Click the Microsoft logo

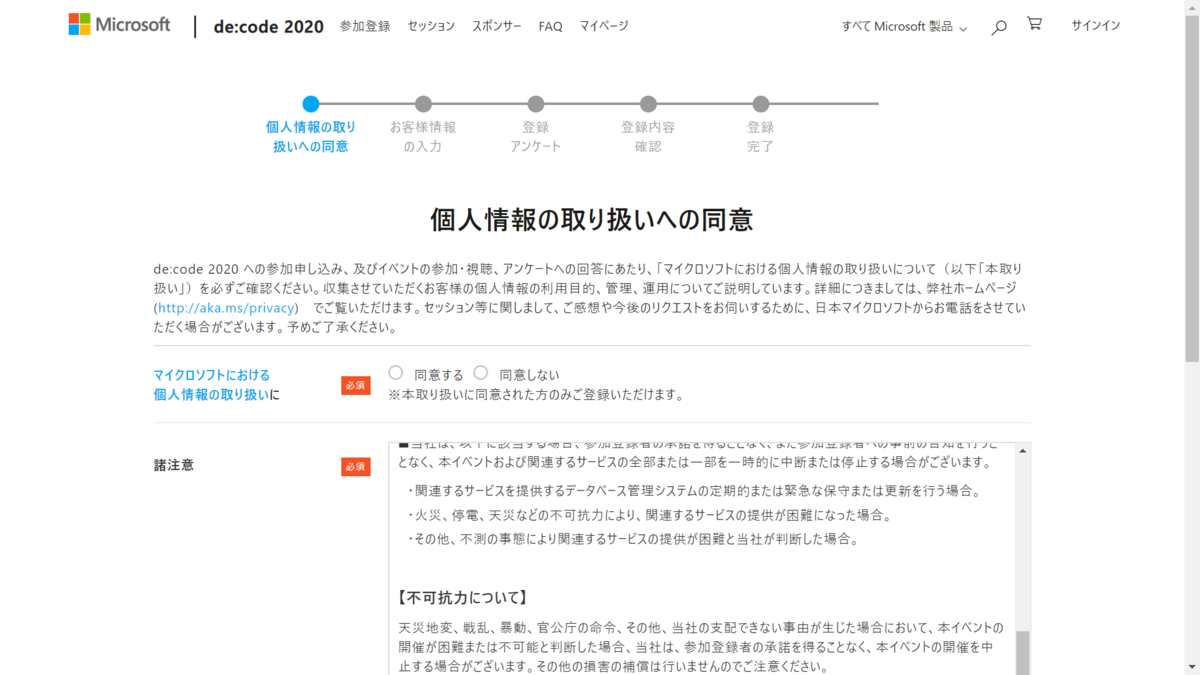pyautogui.click(x=119, y=25)
